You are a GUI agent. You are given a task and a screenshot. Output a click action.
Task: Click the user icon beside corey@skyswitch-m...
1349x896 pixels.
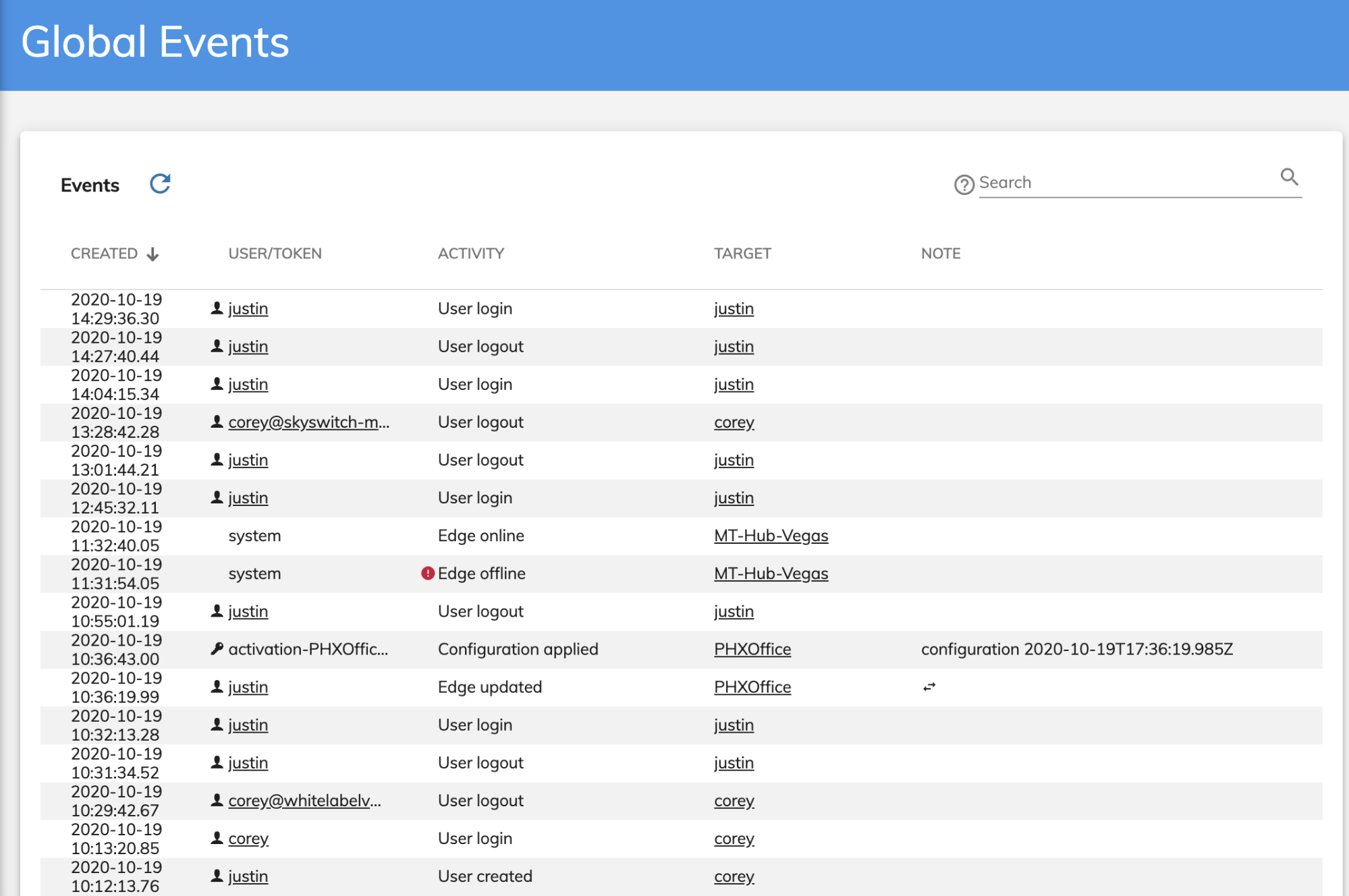[x=217, y=422]
